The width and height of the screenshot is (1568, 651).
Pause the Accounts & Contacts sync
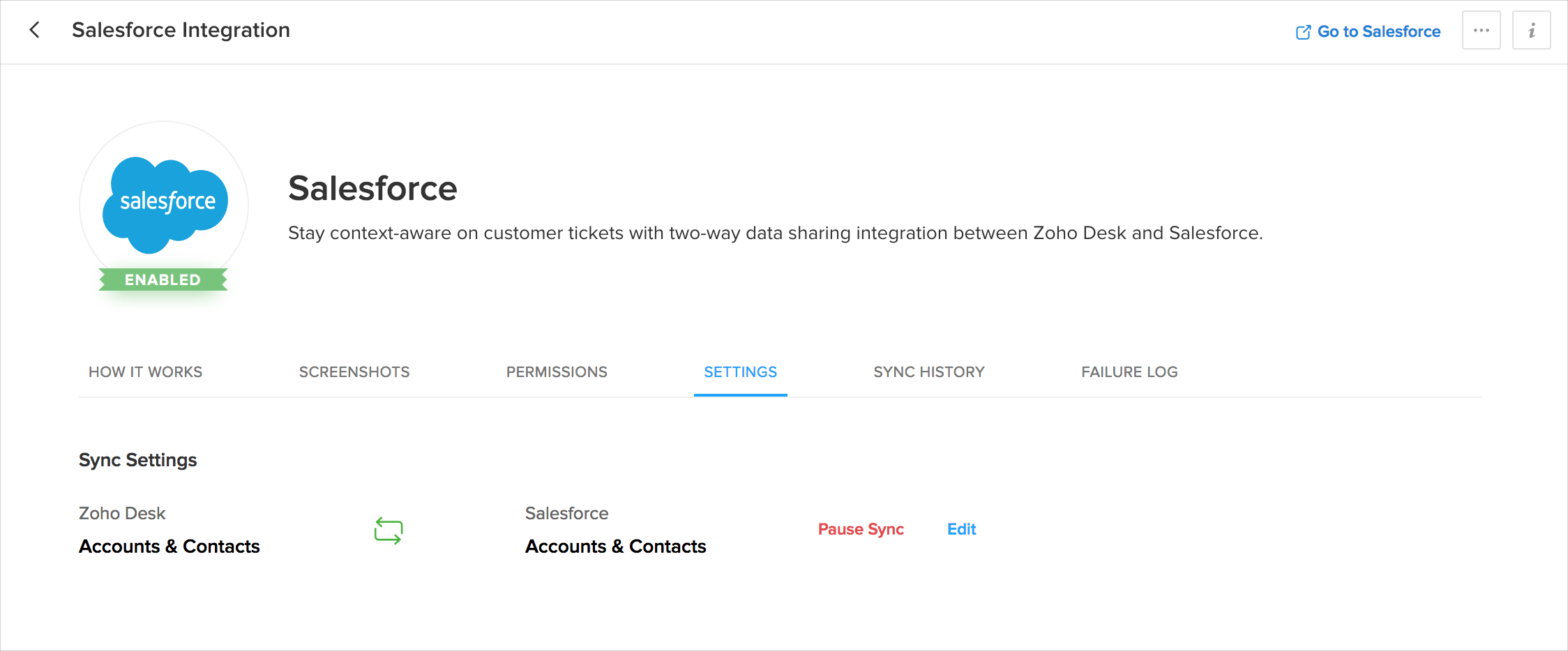tap(861, 530)
